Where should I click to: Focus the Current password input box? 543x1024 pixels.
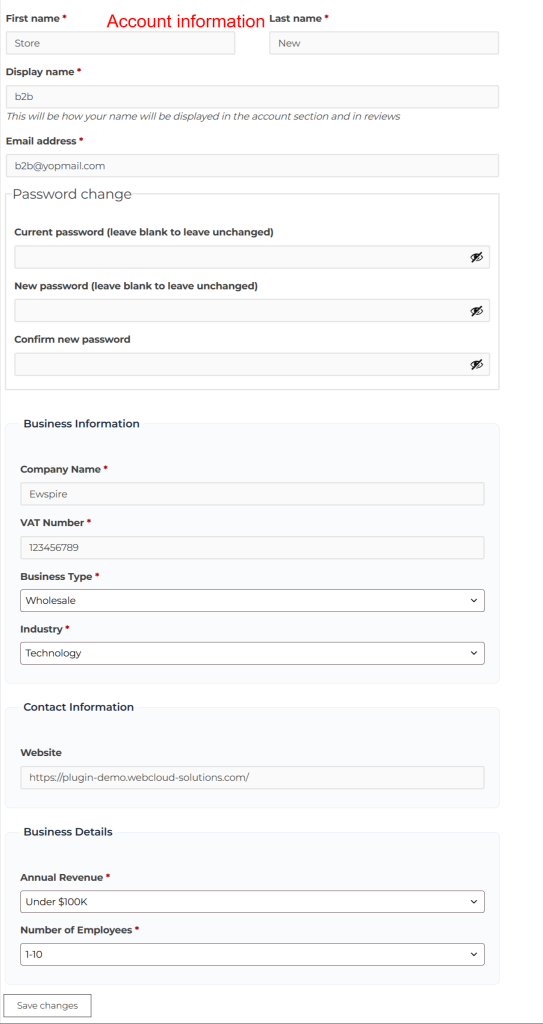point(252,257)
